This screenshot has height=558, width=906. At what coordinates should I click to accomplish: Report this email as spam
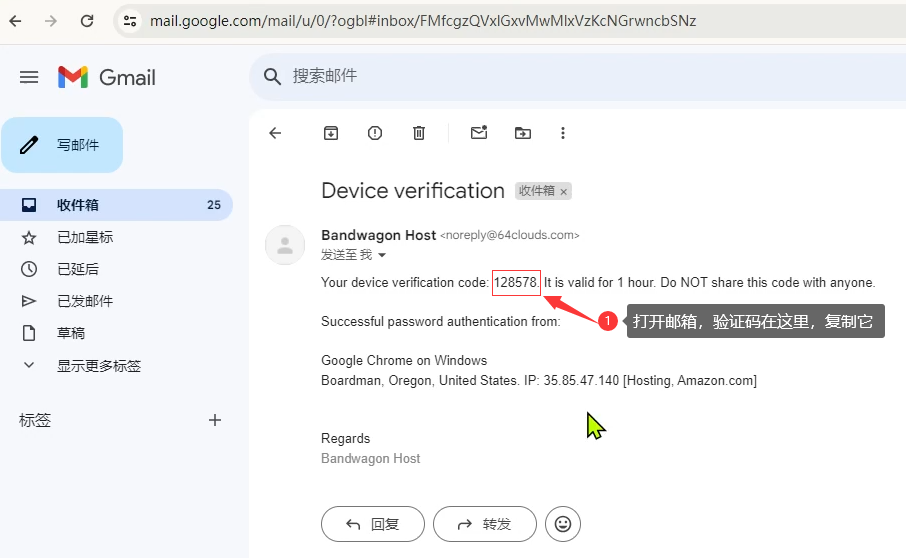point(374,133)
